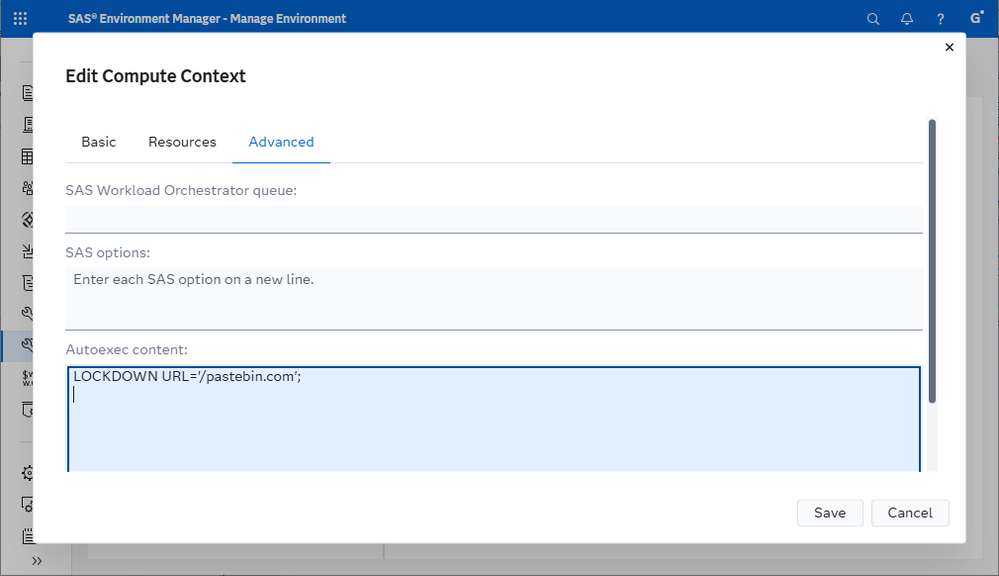Click the dialog's vertical scrollbar
The height and width of the screenshot is (576, 999).
932,261
